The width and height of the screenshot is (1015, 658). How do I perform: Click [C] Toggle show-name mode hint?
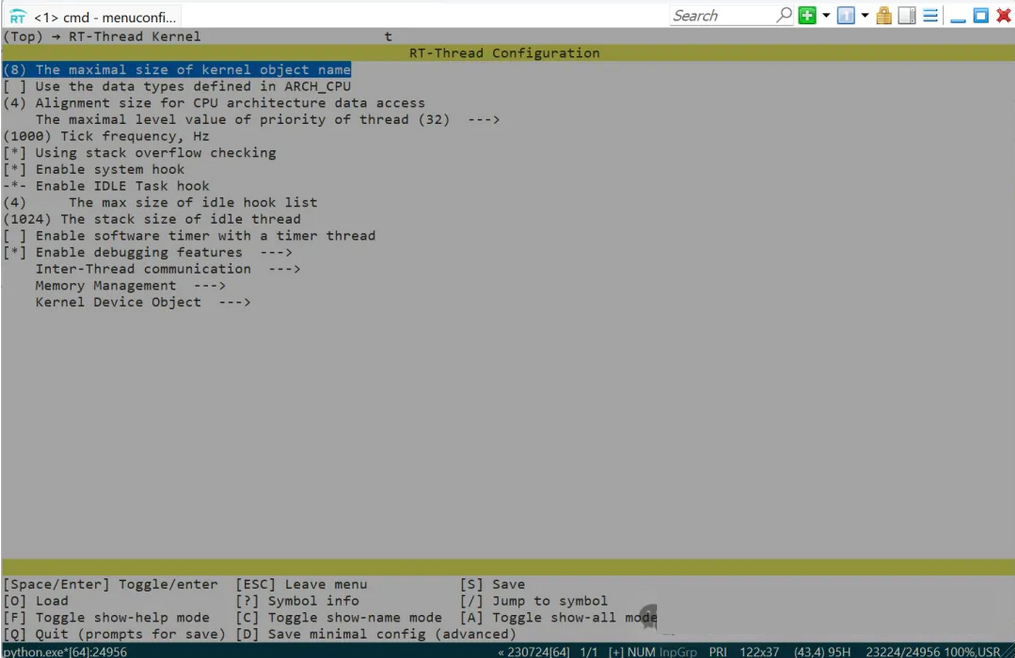[339, 618]
